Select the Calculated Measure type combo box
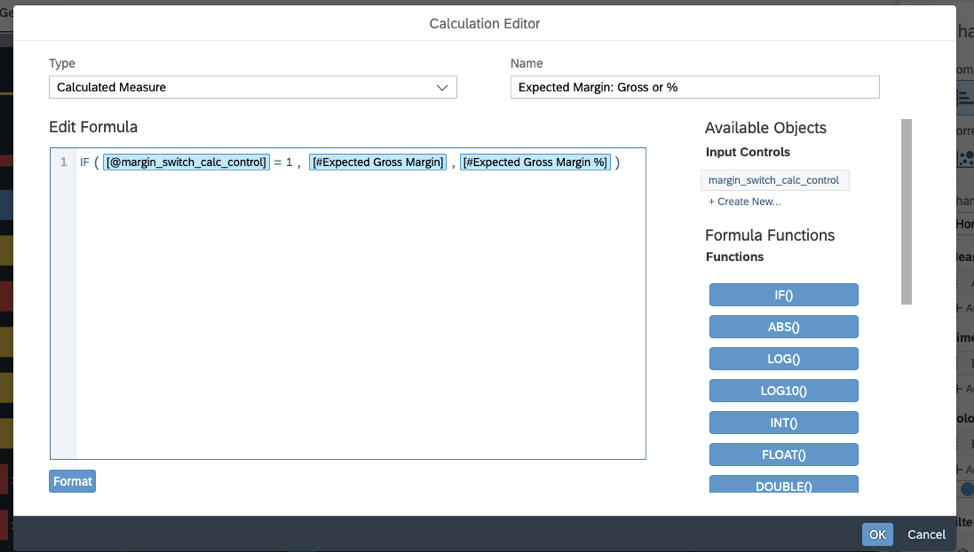974x552 pixels. (x=253, y=87)
